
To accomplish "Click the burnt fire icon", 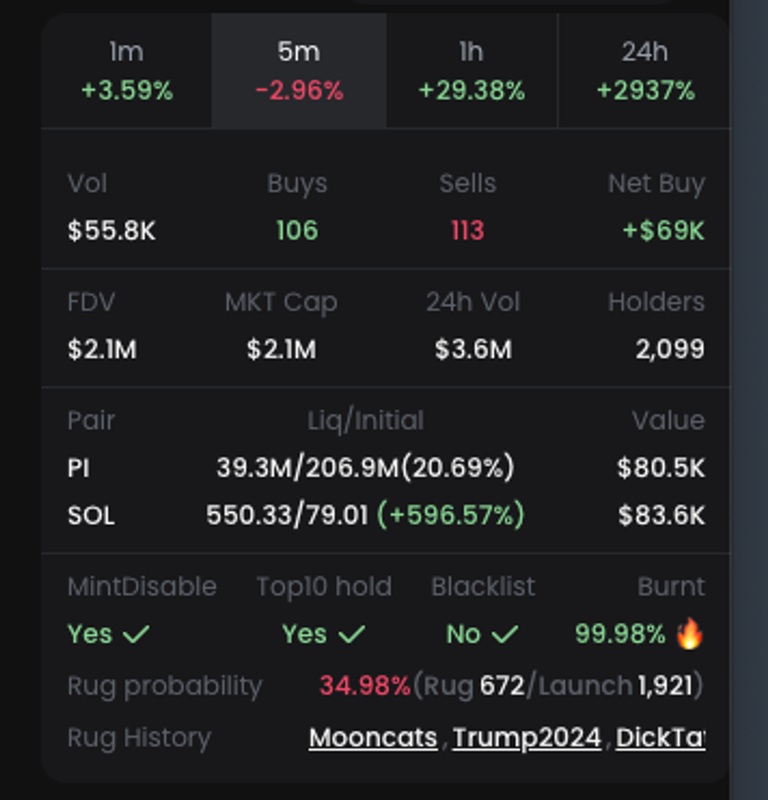I will click(x=689, y=634).
